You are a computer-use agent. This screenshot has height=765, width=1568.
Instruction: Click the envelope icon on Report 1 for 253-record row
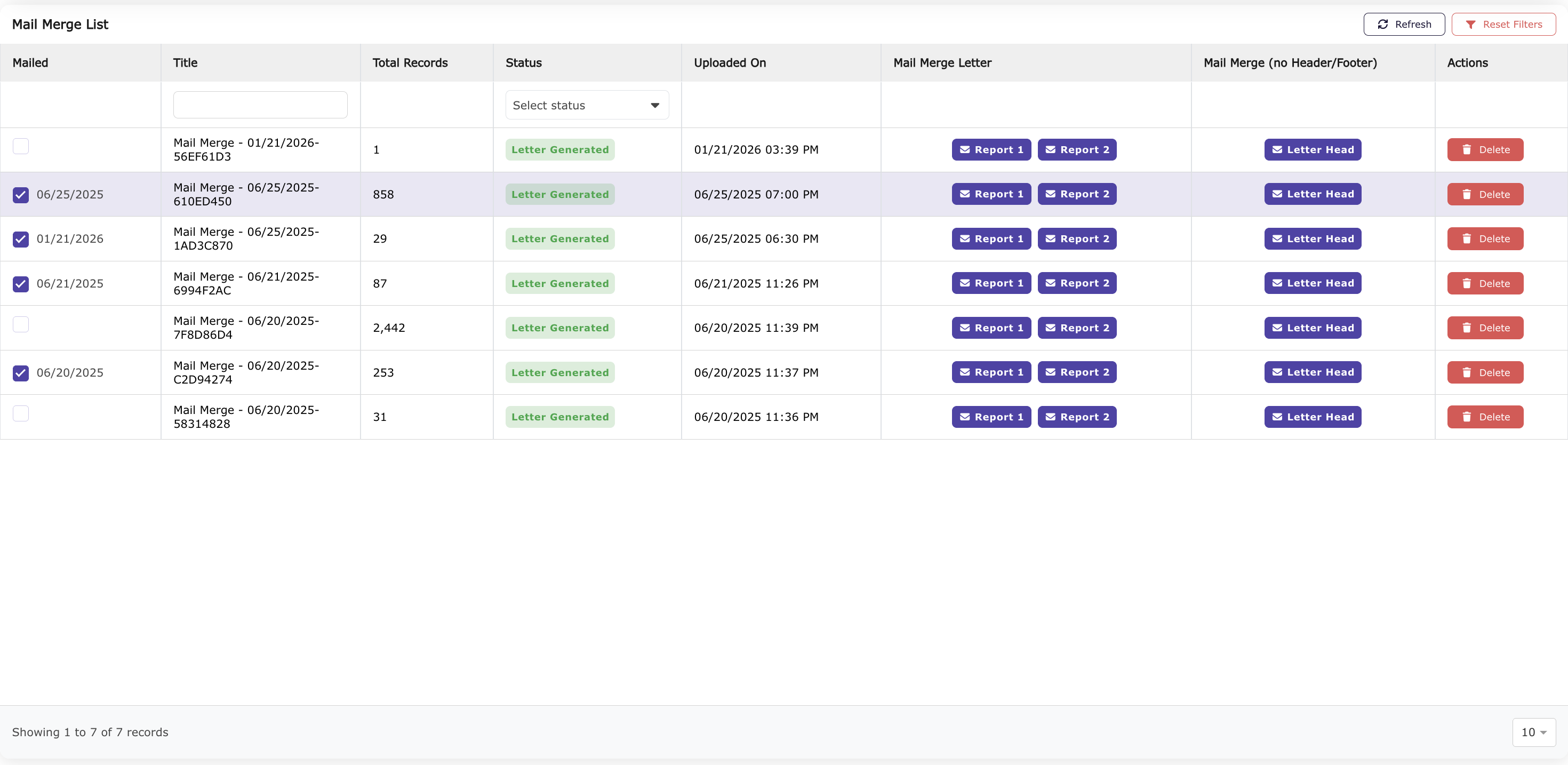pos(964,372)
